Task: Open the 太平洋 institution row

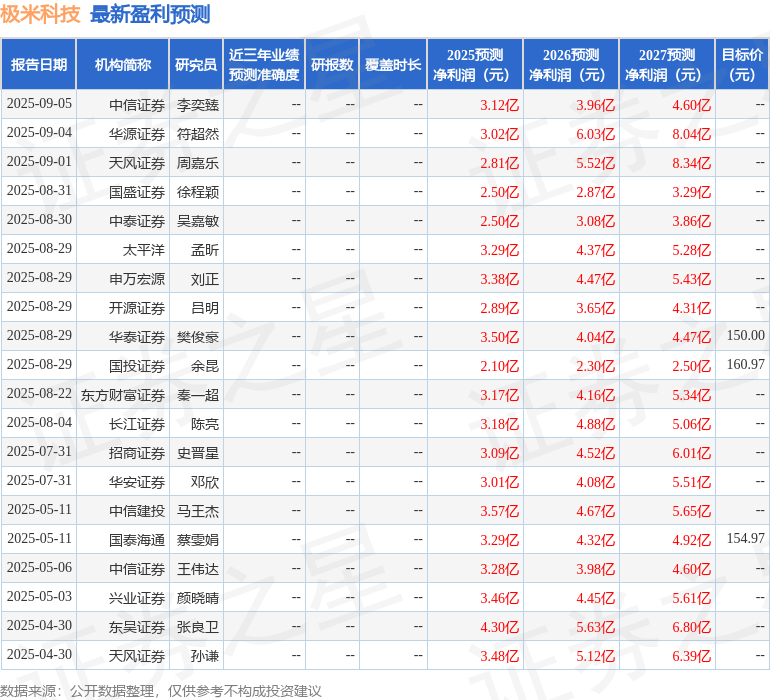Action: [144, 250]
